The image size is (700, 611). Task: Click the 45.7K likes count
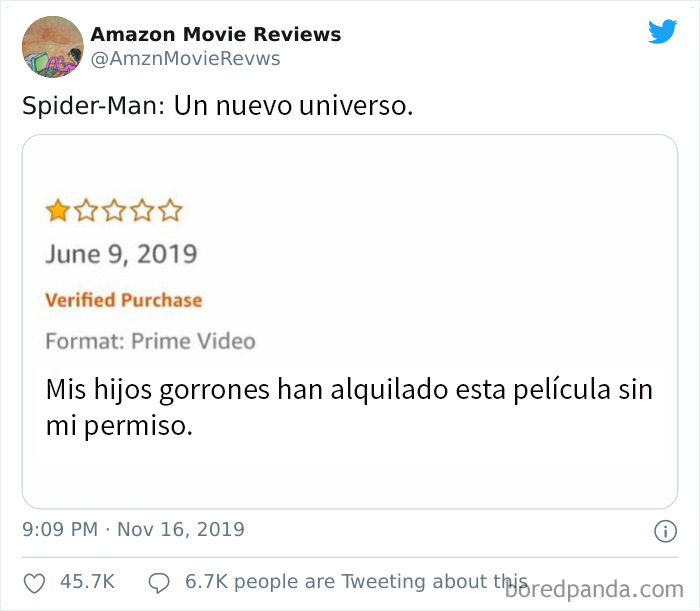point(88,582)
